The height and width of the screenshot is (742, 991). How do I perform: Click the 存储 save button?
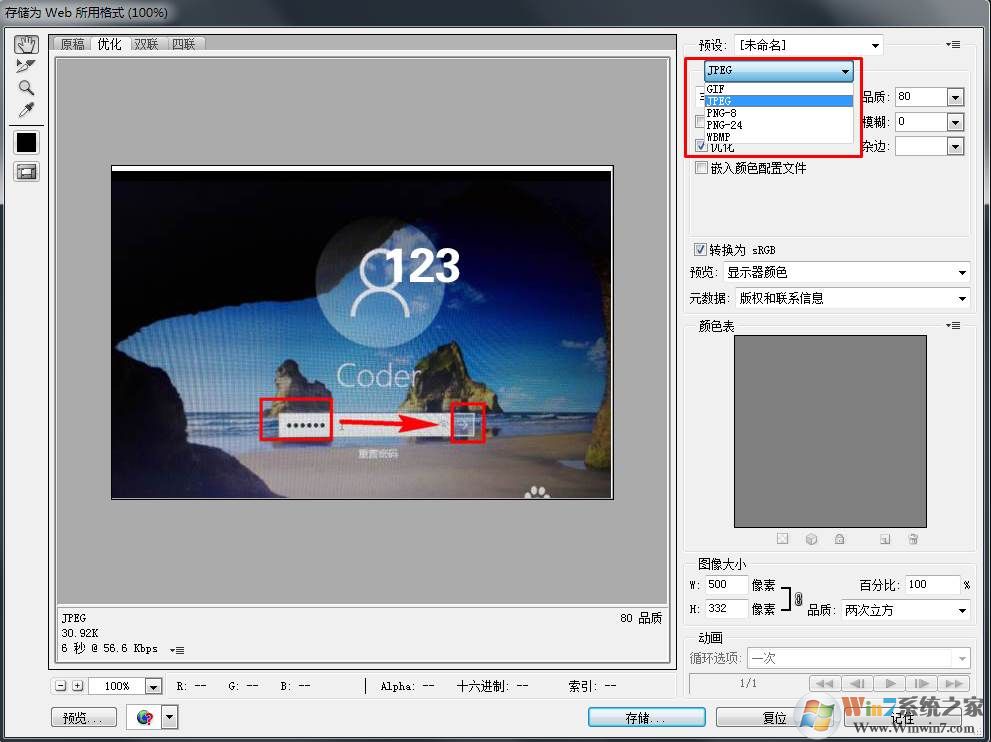(646, 717)
